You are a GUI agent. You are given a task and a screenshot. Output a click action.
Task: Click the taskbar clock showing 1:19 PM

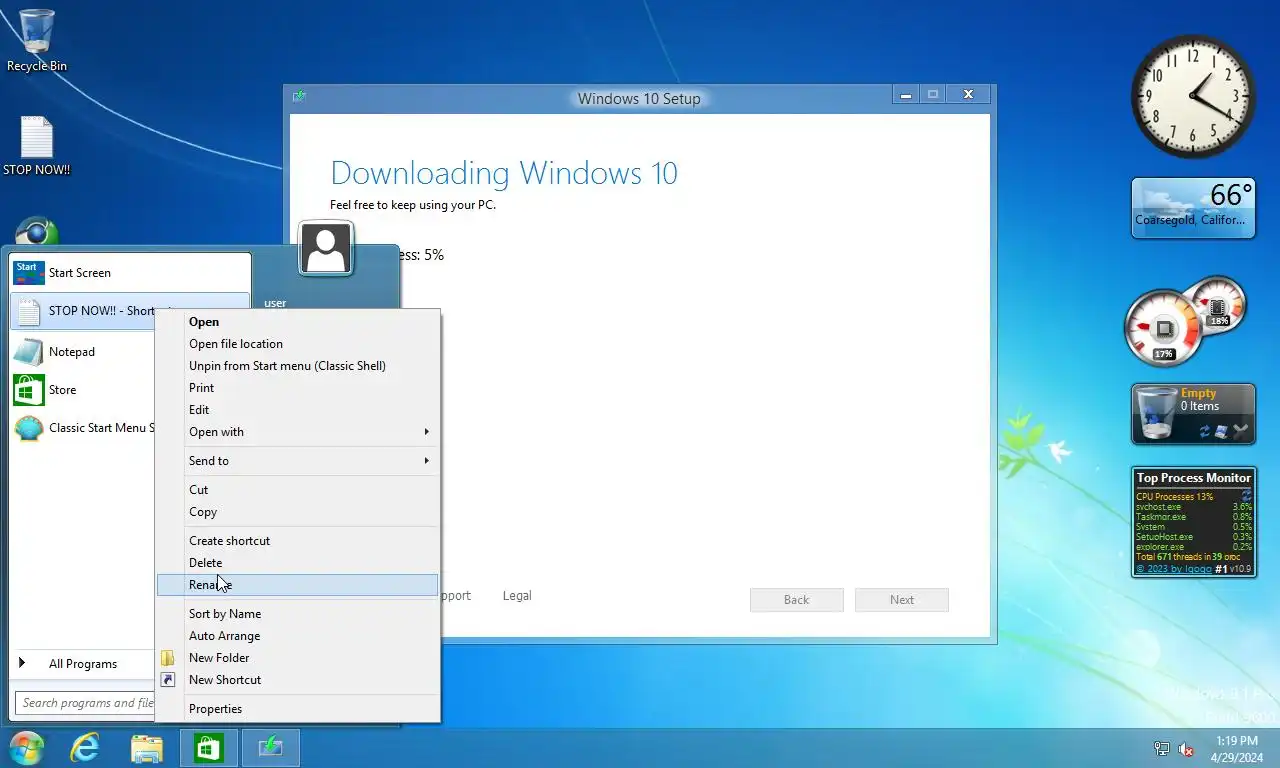(1237, 749)
